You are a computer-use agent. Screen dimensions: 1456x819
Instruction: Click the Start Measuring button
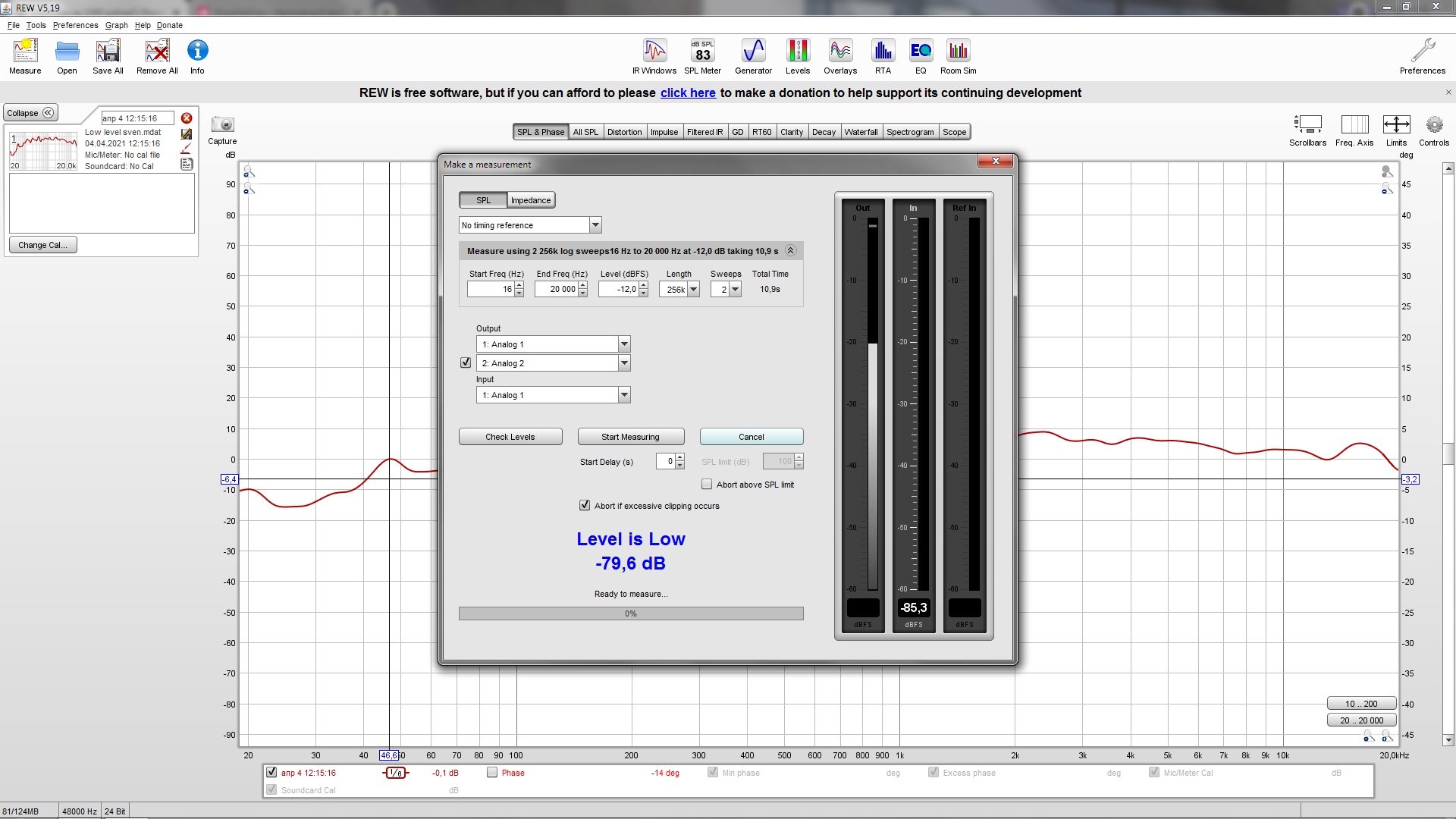[630, 437]
